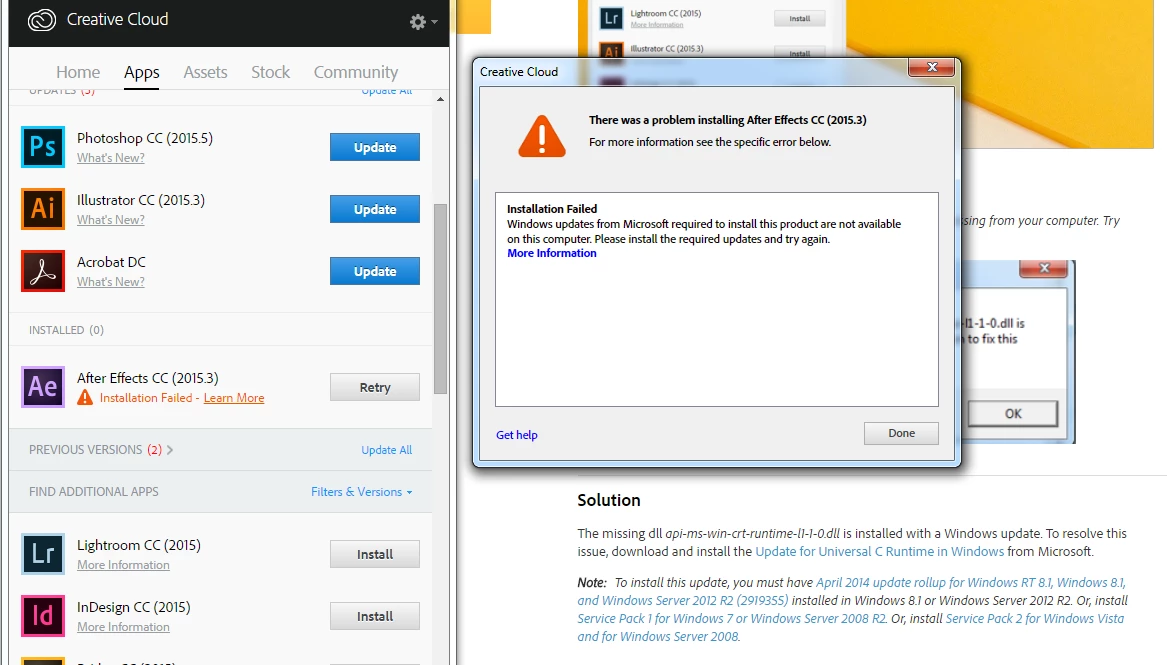Open Service Pack 2 for Windows Vista link
This screenshot has height=665, width=1167.
pos(851,627)
